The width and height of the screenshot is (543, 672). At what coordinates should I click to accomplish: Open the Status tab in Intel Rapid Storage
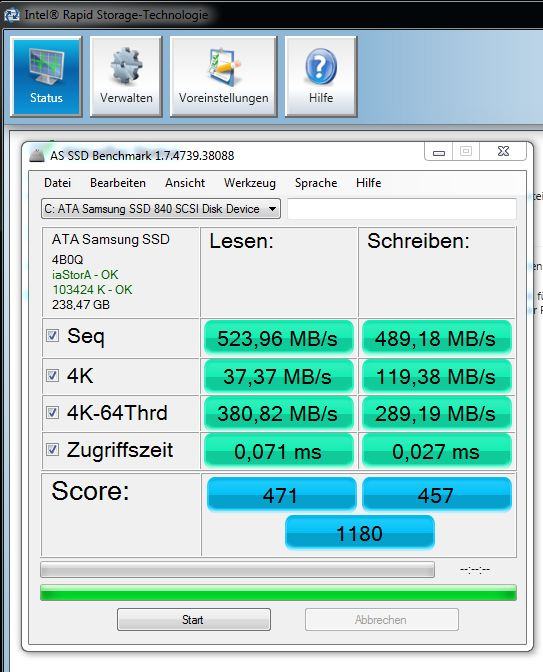46,76
